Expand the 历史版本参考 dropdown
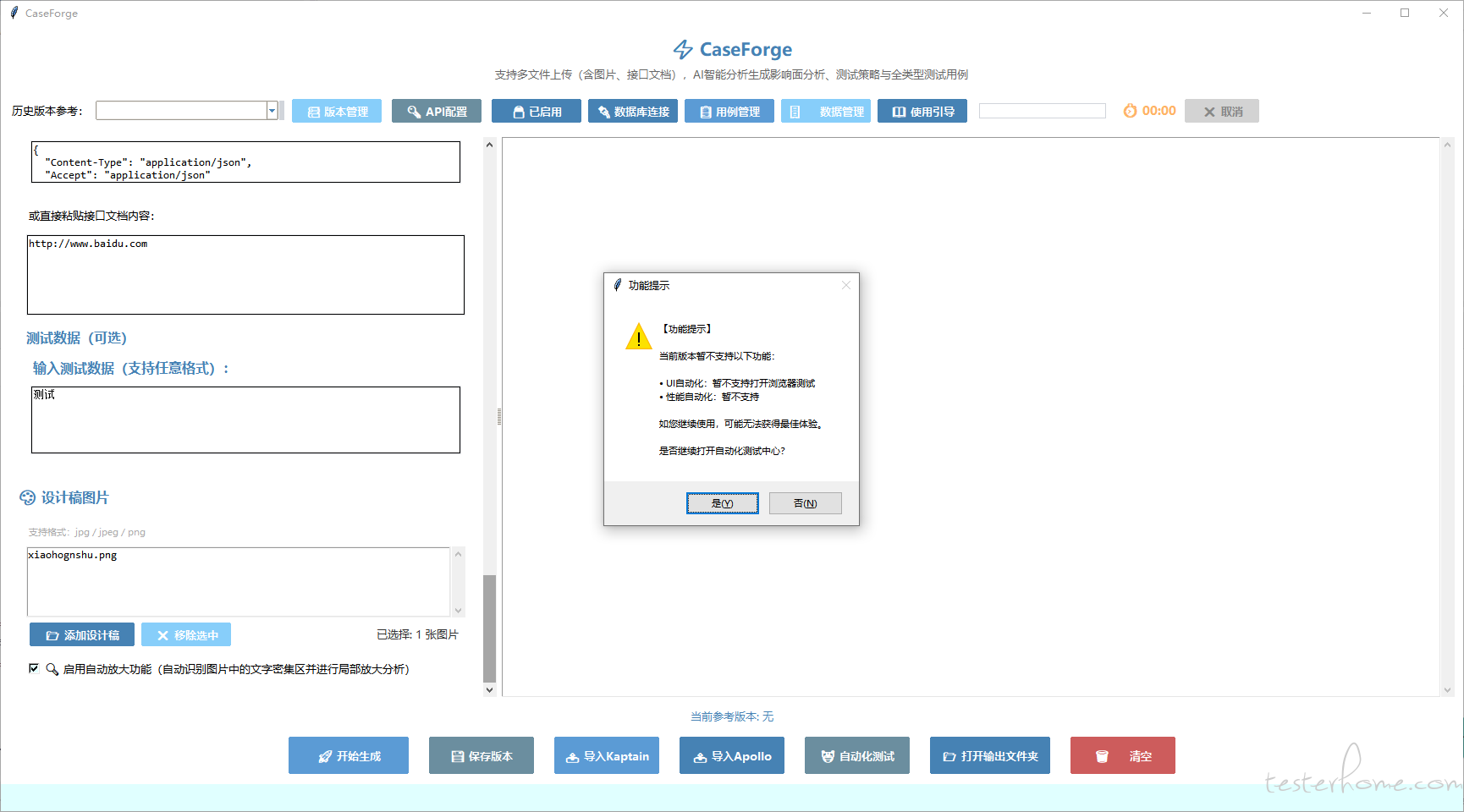The width and height of the screenshot is (1464, 812). tap(272, 111)
